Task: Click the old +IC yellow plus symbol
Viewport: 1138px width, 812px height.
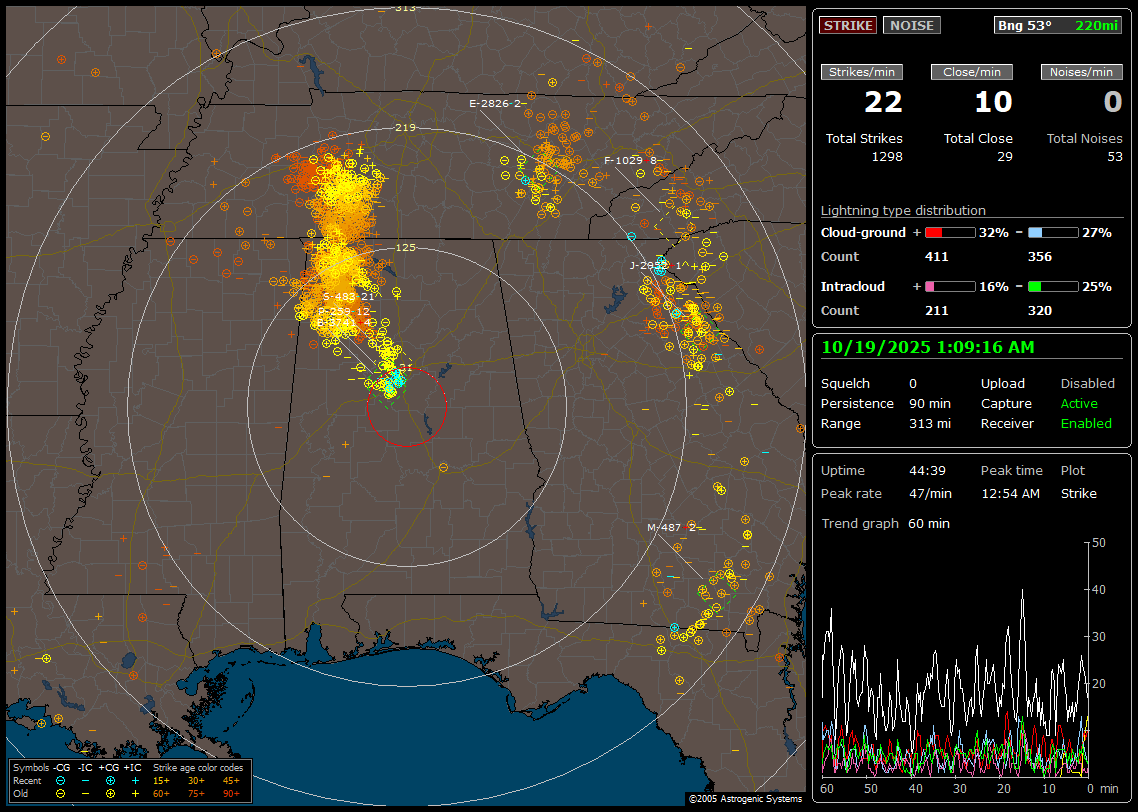Action: coord(135,793)
